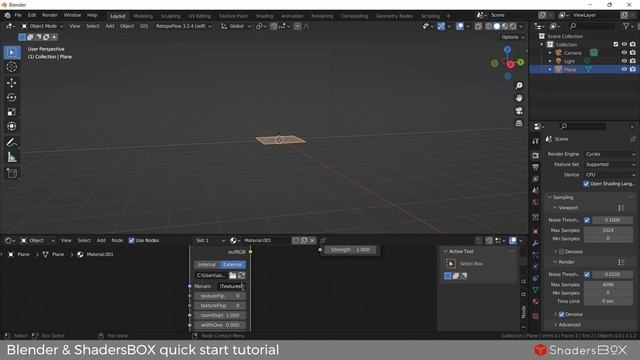This screenshot has width=640, height=360.
Task: Open the GIS menu in viewport header
Action: [x=144, y=26]
